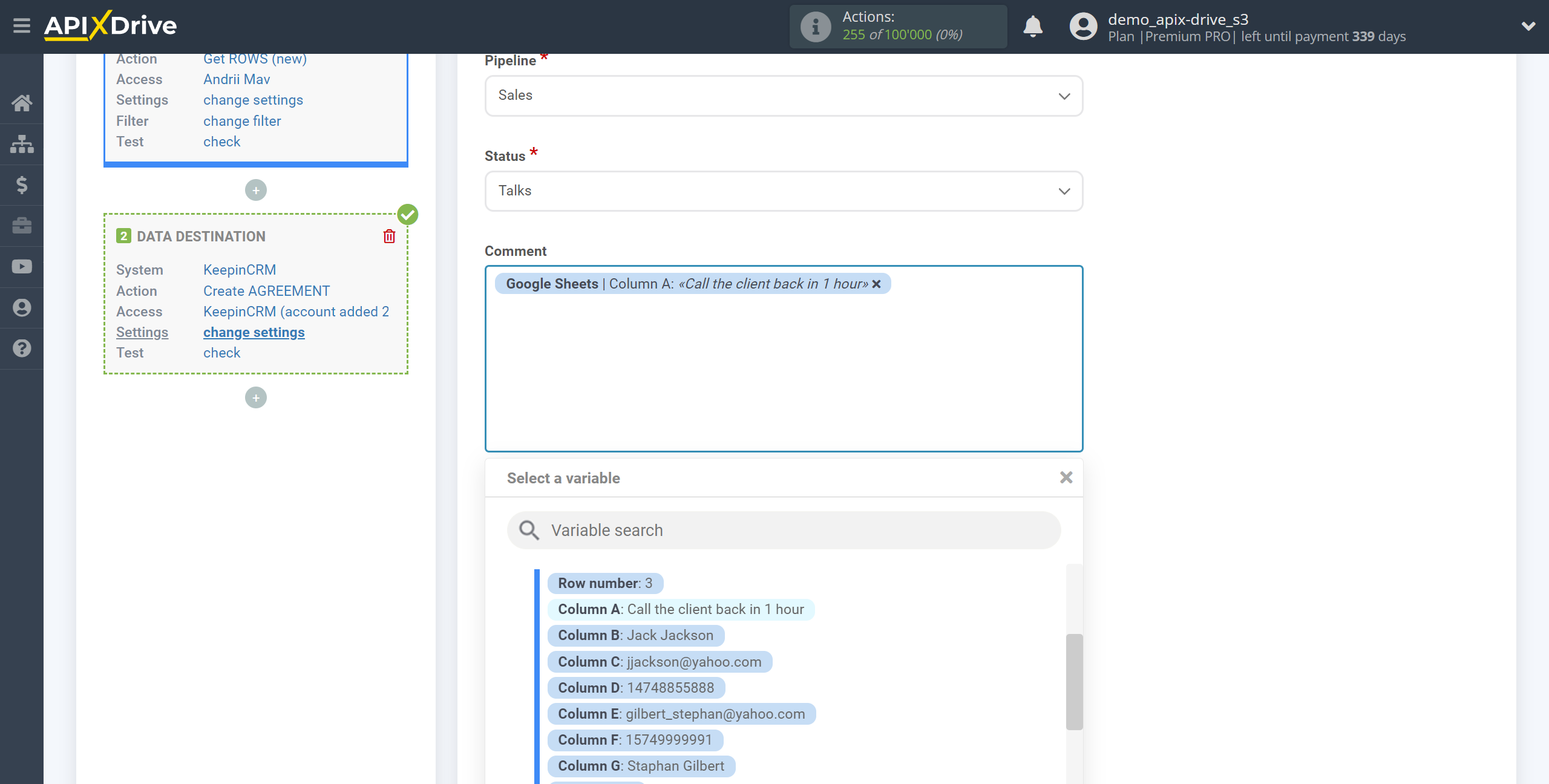
Task: Click destination change settings link
Action: [x=254, y=333]
